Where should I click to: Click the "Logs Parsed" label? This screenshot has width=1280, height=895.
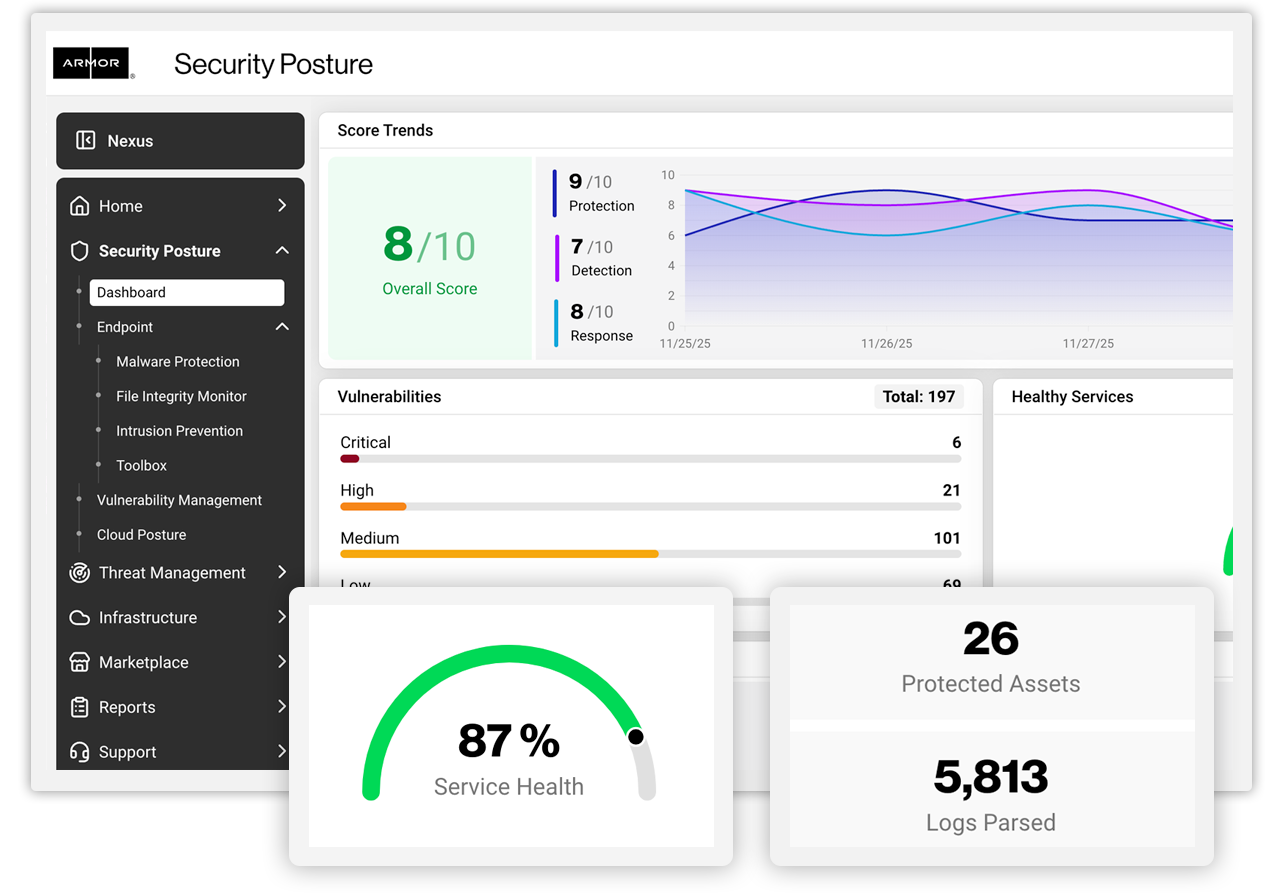point(991,823)
